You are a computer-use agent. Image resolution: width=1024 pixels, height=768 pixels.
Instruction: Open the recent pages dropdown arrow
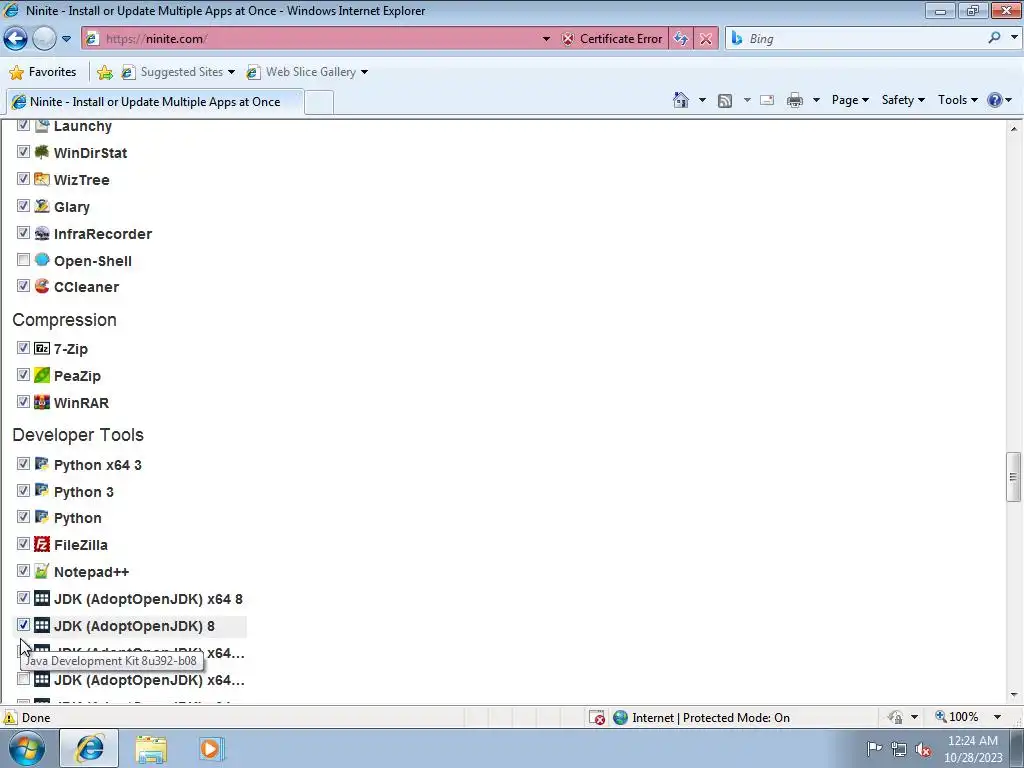pyautogui.click(x=66, y=39)
